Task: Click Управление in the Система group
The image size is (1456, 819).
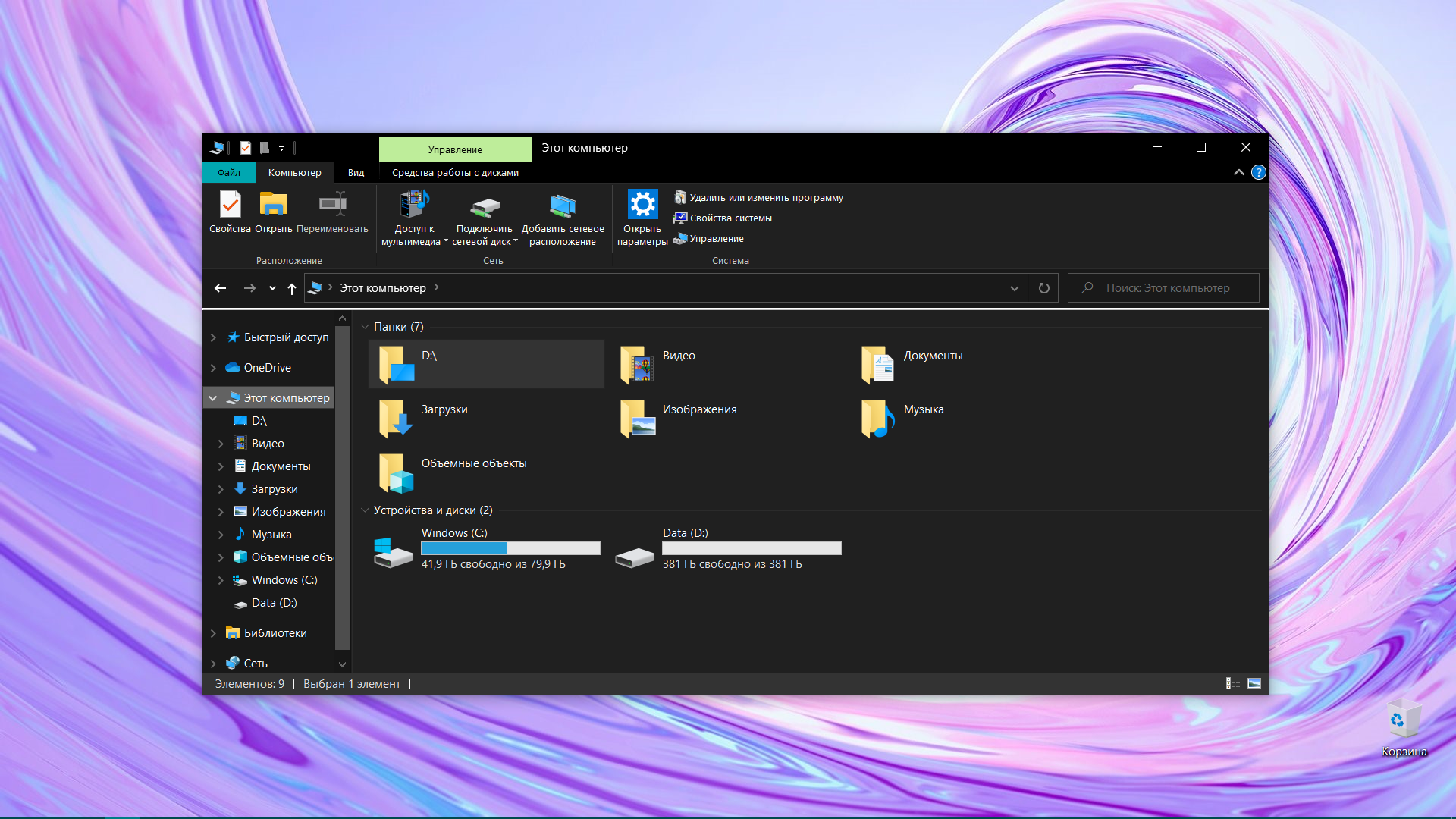Action: tap(716, 239)
